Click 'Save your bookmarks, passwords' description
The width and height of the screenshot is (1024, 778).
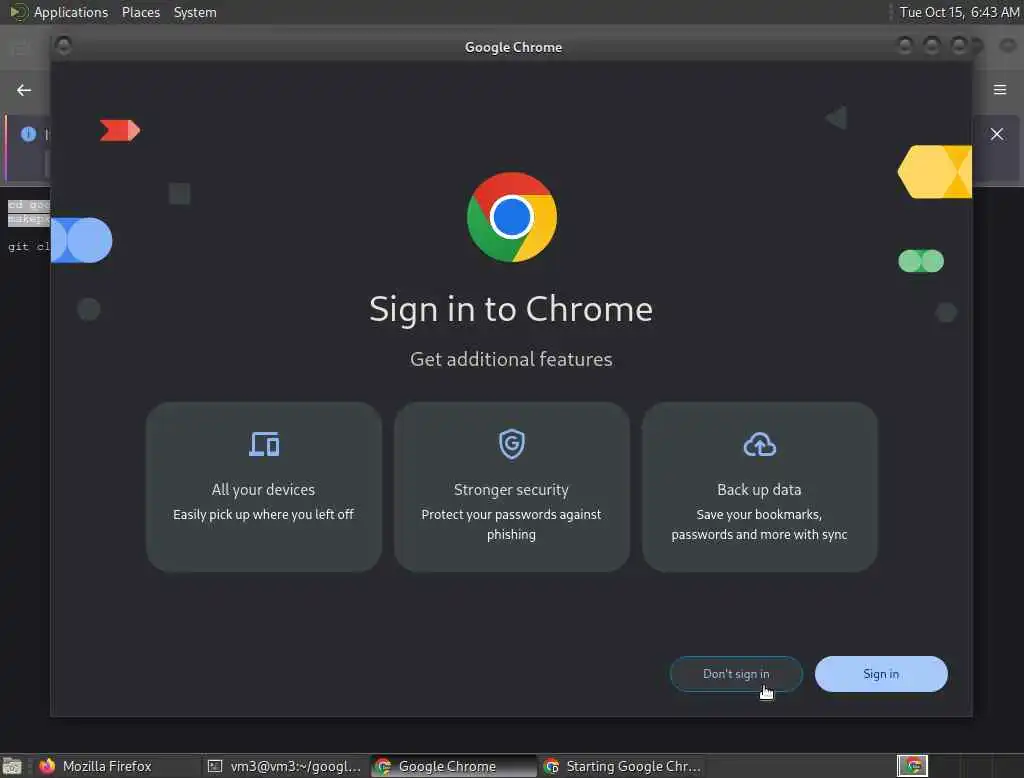click(x=759, y=524)
